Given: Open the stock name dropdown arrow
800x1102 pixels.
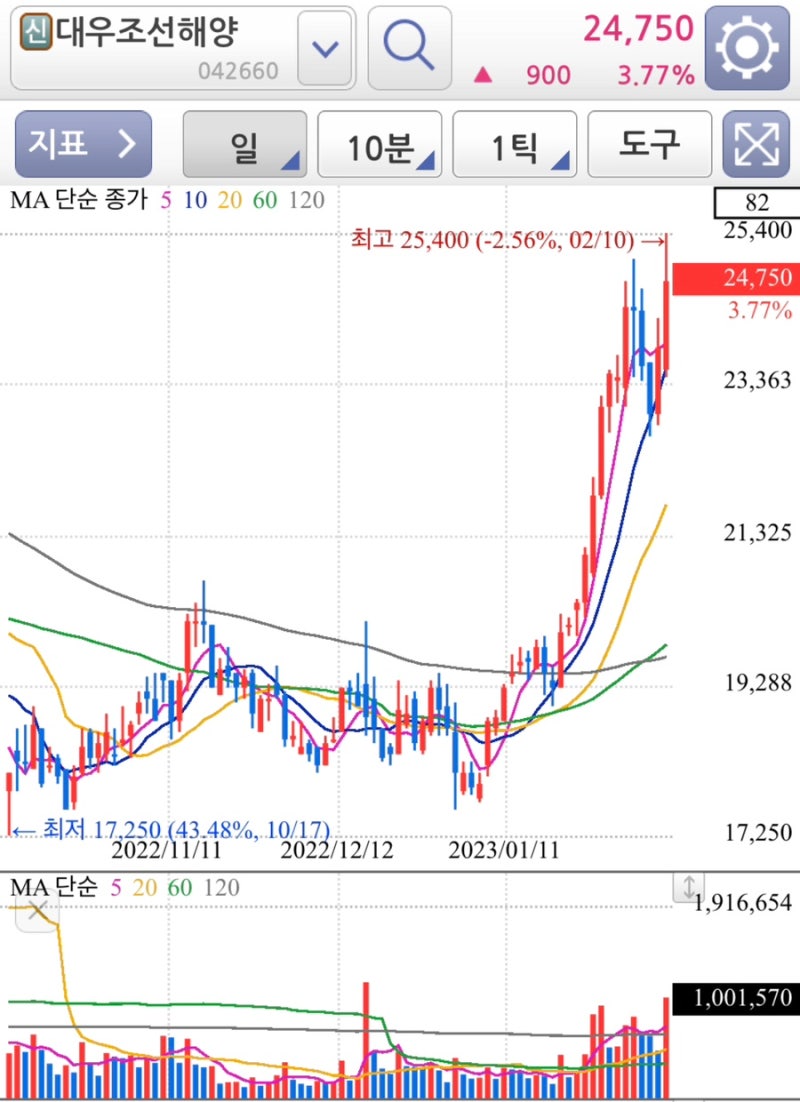Looking at the screenshot, I should [x=324, y=48].
